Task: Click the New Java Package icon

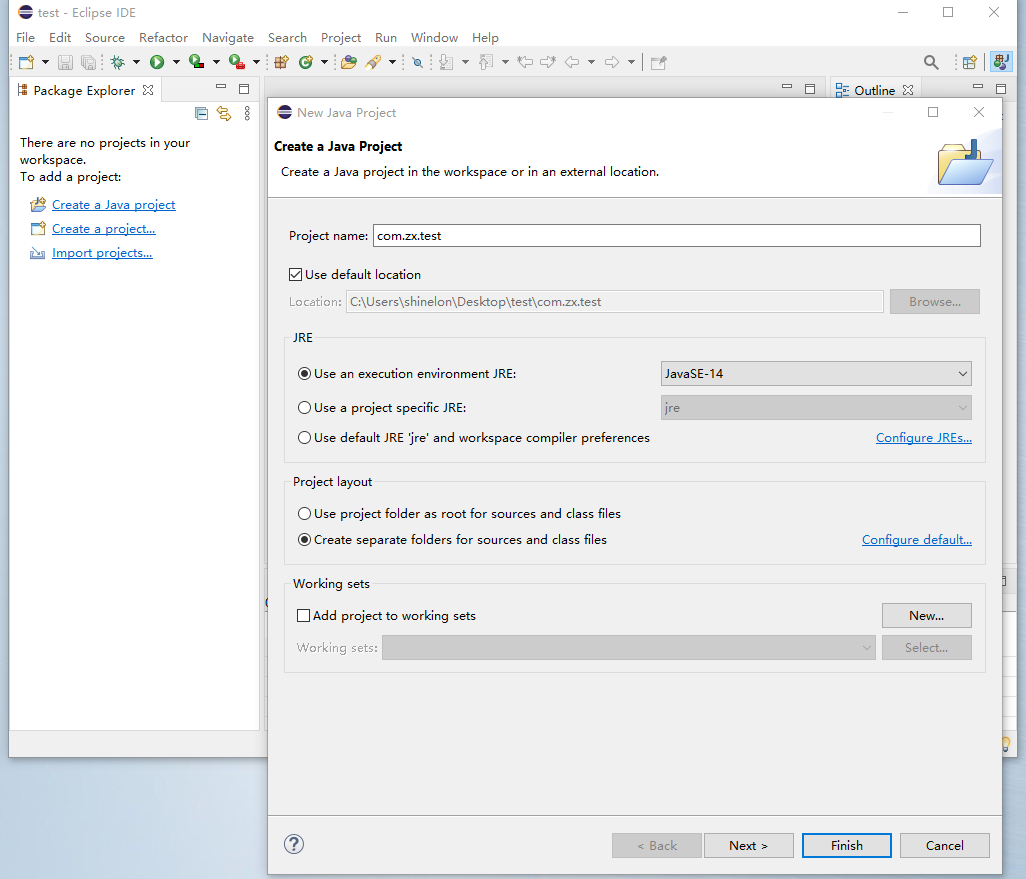Action: point(282,62)
